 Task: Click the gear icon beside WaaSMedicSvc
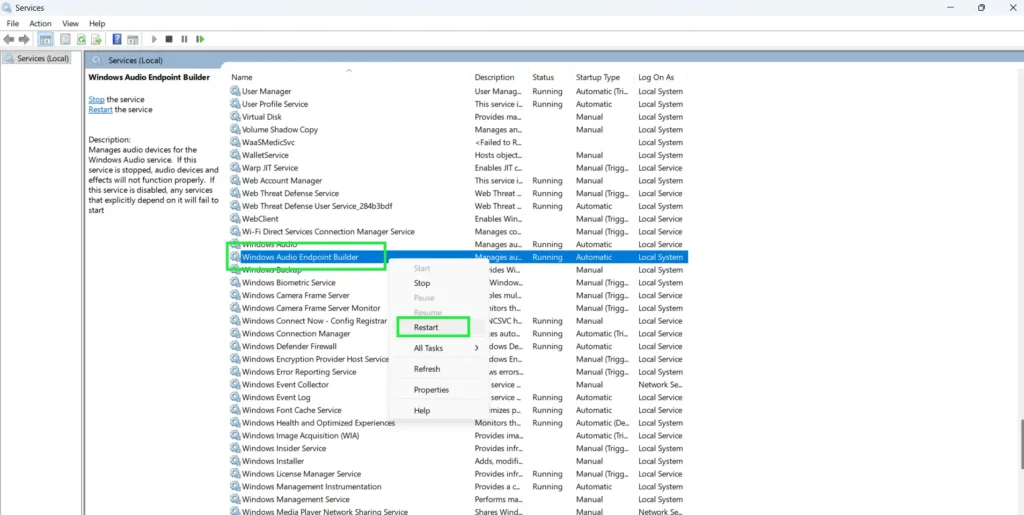(235, 142)
